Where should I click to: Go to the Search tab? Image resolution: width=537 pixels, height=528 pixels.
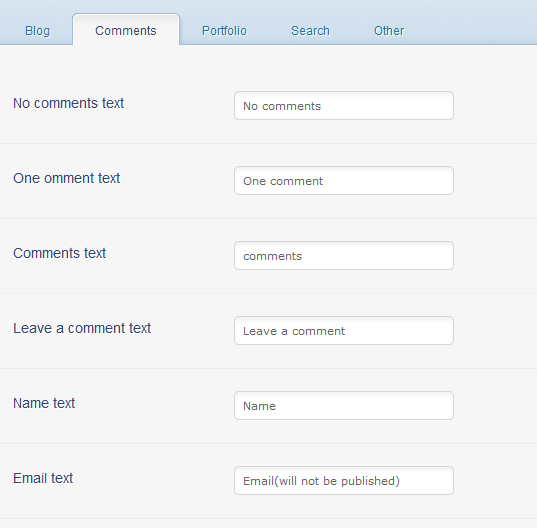(310, 31)
